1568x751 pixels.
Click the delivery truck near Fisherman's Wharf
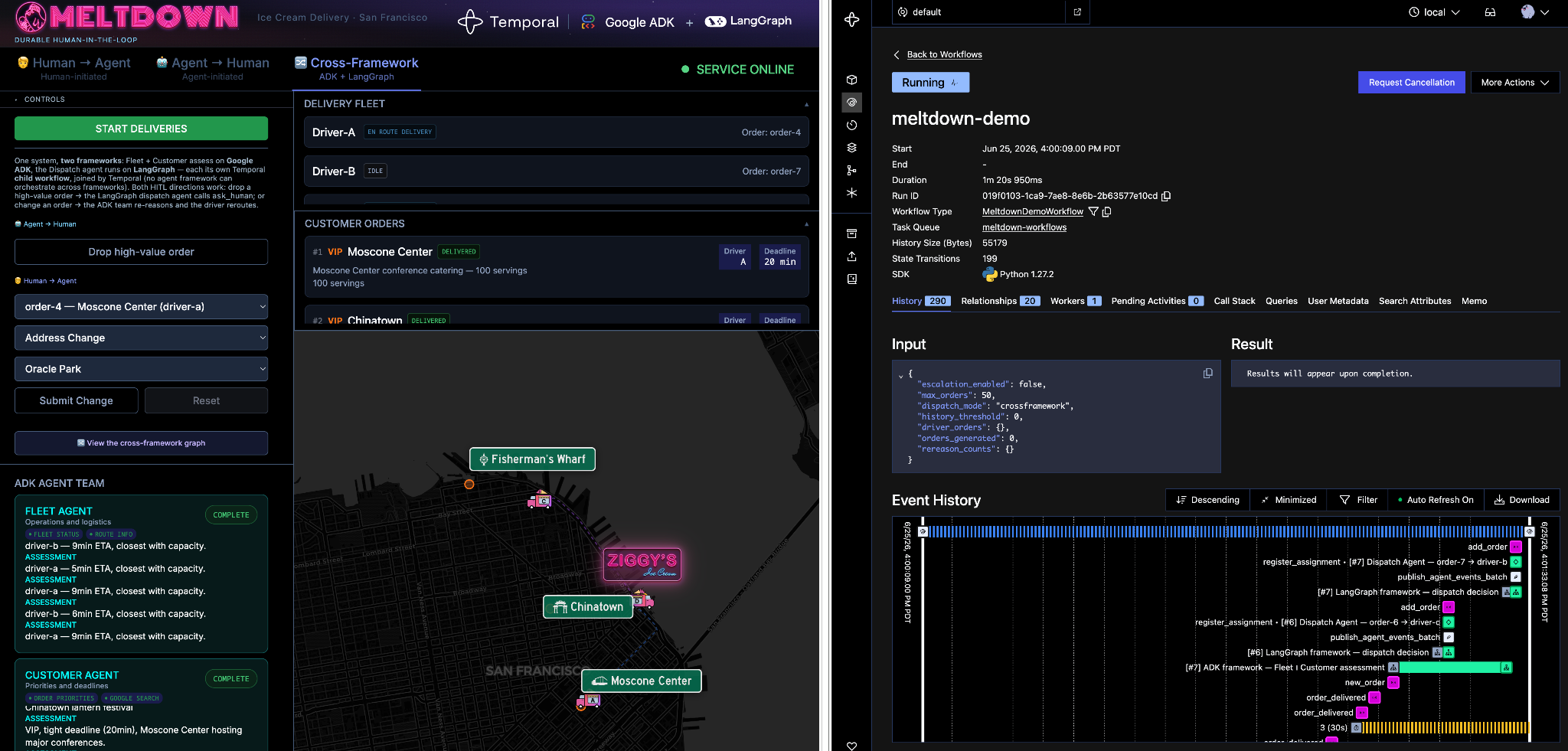coord(540,500)
